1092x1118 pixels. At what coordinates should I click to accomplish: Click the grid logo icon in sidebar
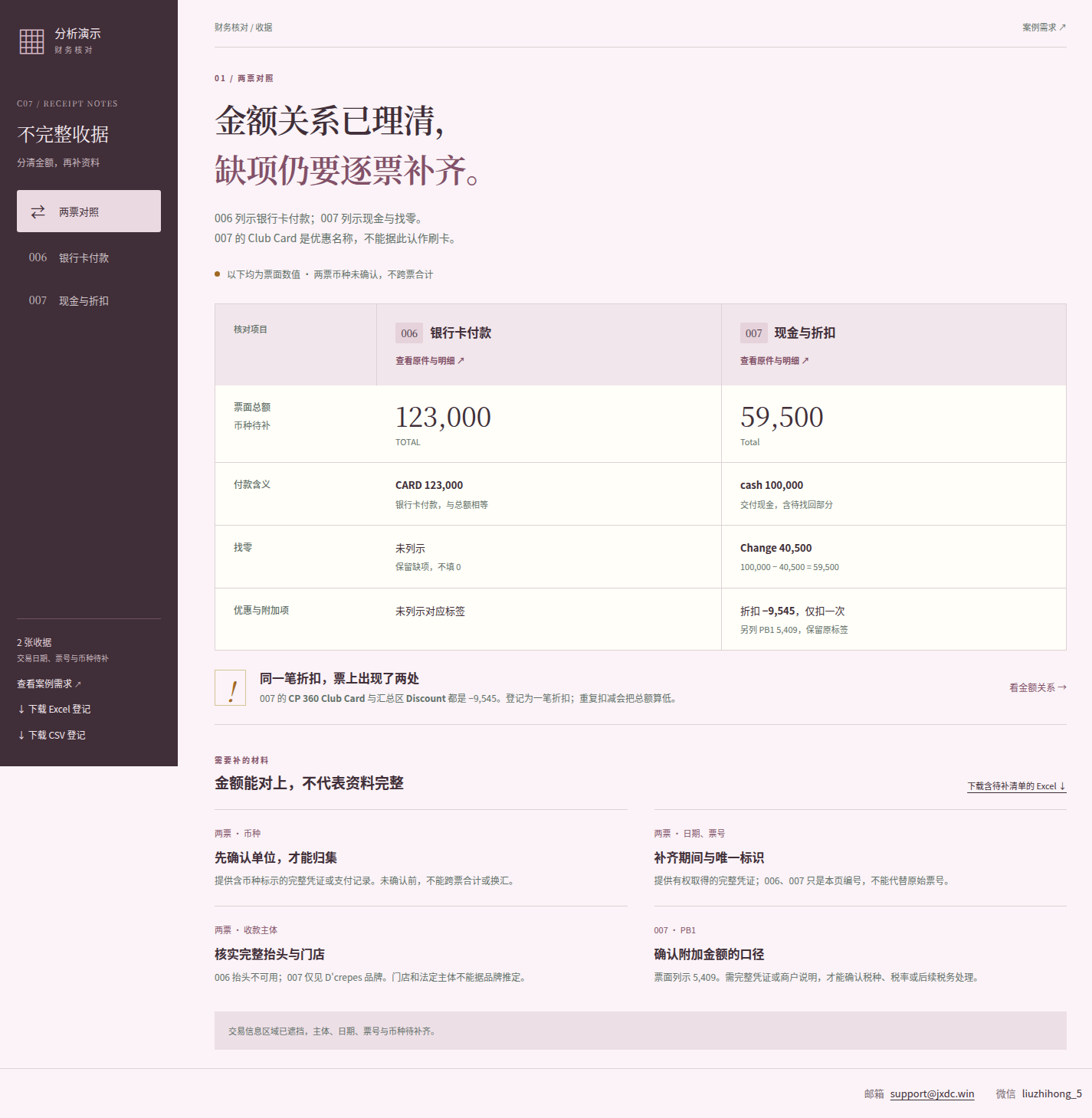31,41
